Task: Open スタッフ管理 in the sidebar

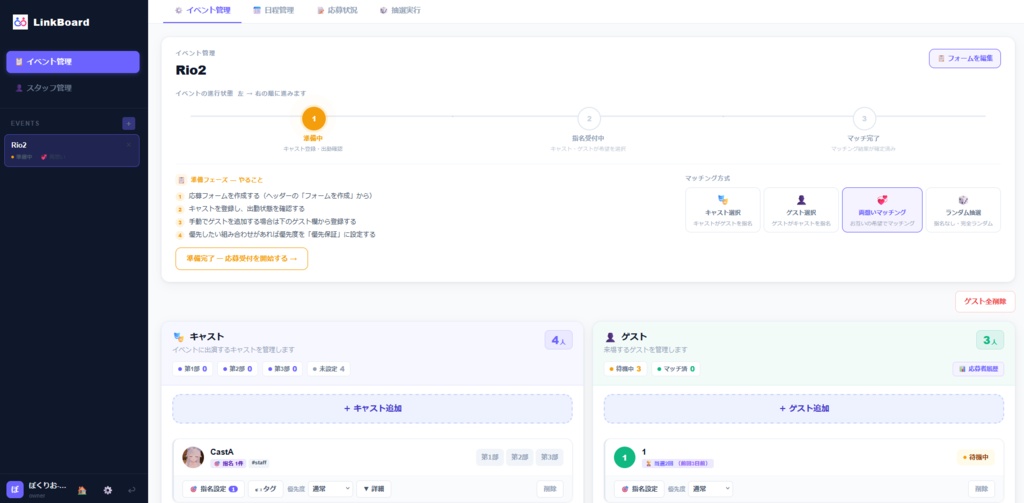Action: [72, 88]
